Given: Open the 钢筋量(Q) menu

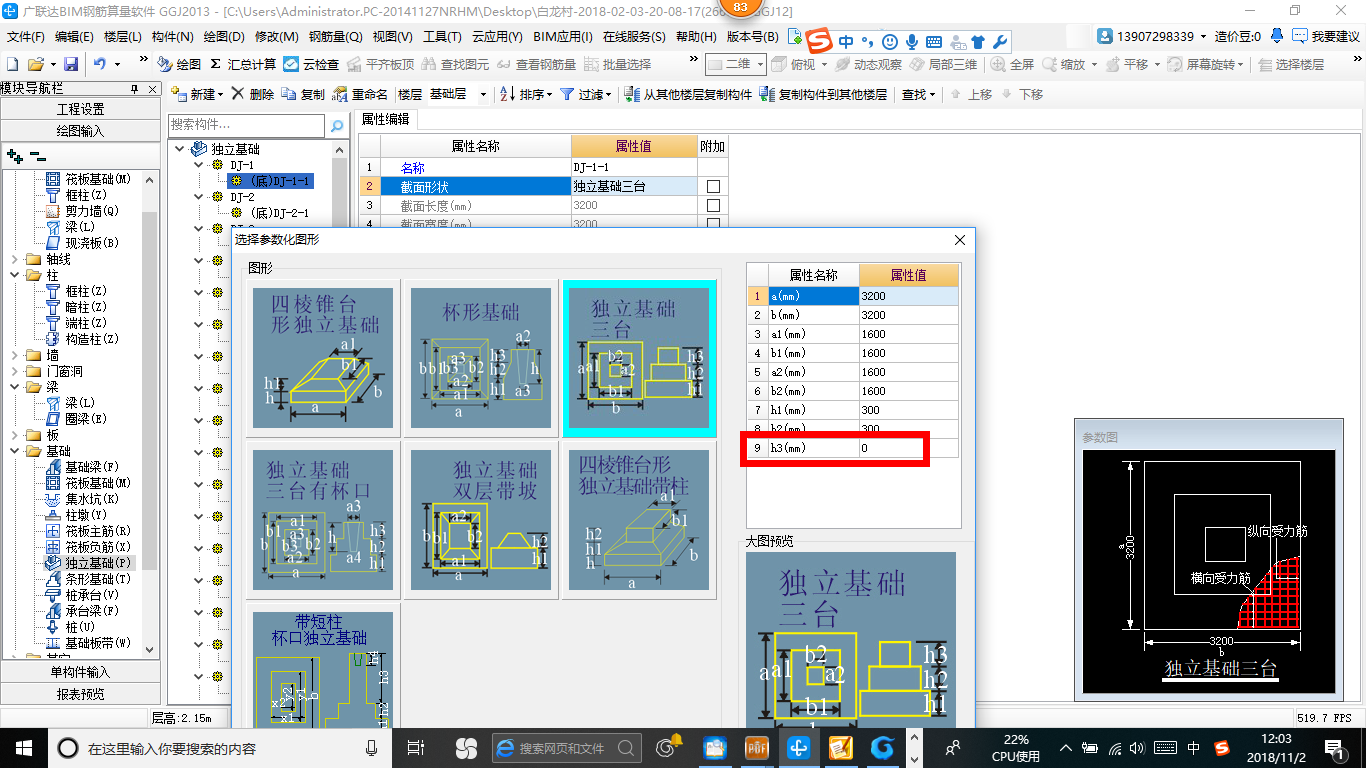Looking at the screenshot, I should tap(335, 37).
